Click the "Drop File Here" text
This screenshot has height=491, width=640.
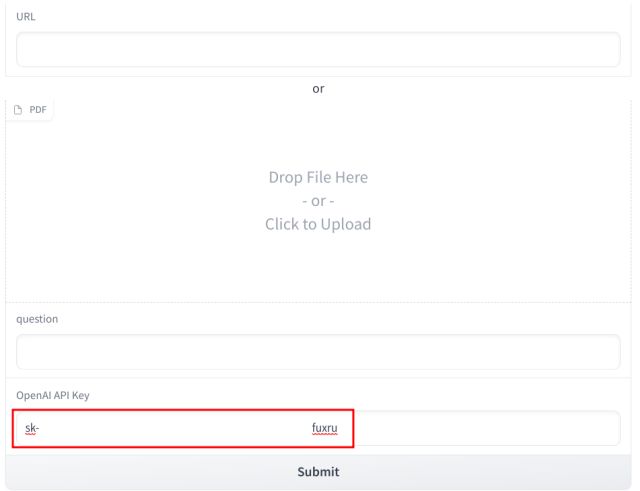pyautogui.click(x=318, y=177)
